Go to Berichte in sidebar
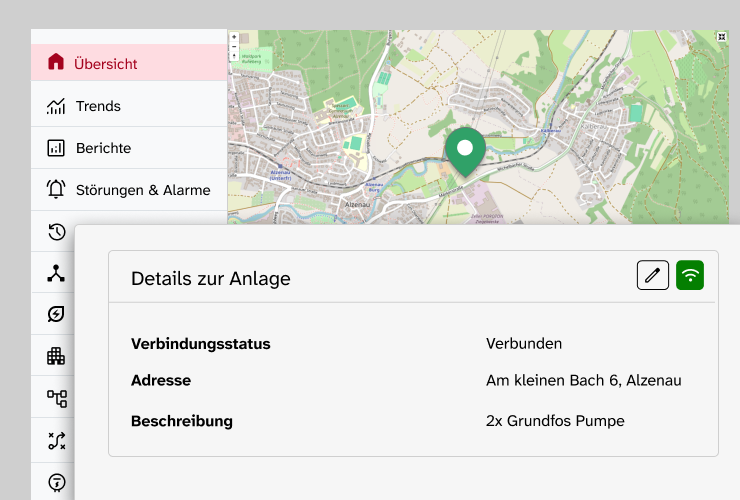The image size is (740, 500). click(129, 148)
